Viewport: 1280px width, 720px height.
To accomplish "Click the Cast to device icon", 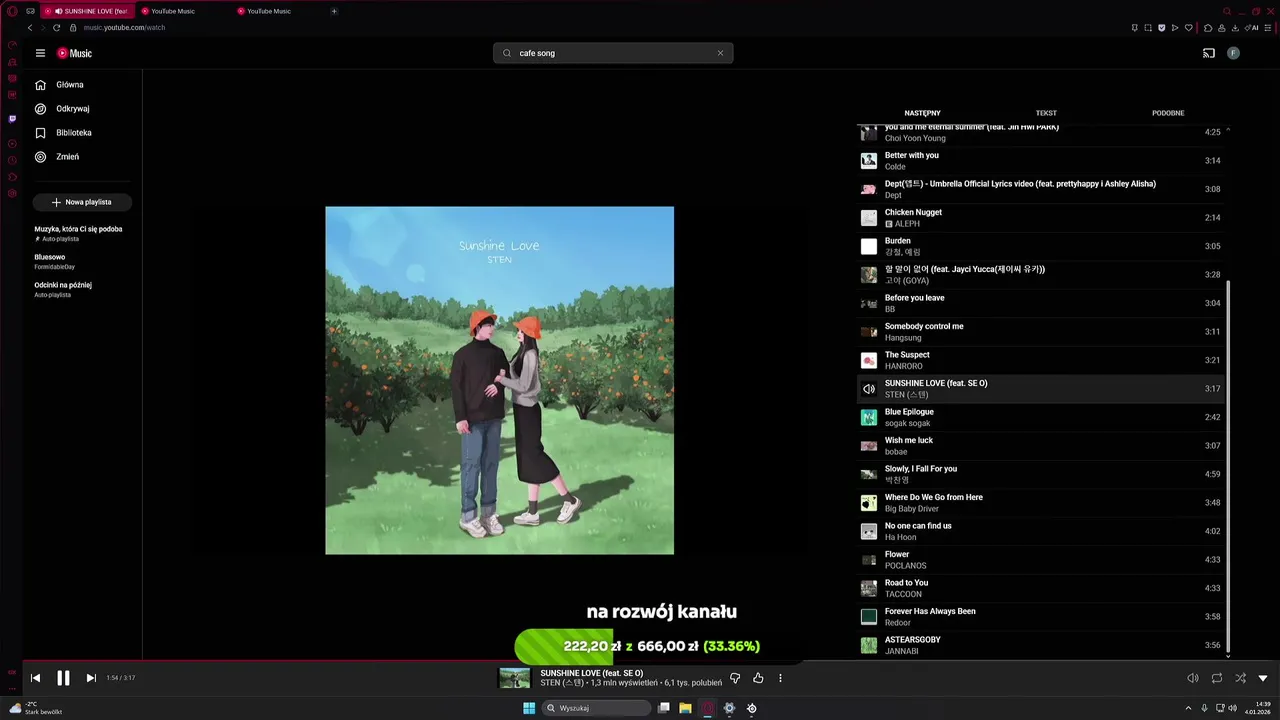I will (1208, 53).
